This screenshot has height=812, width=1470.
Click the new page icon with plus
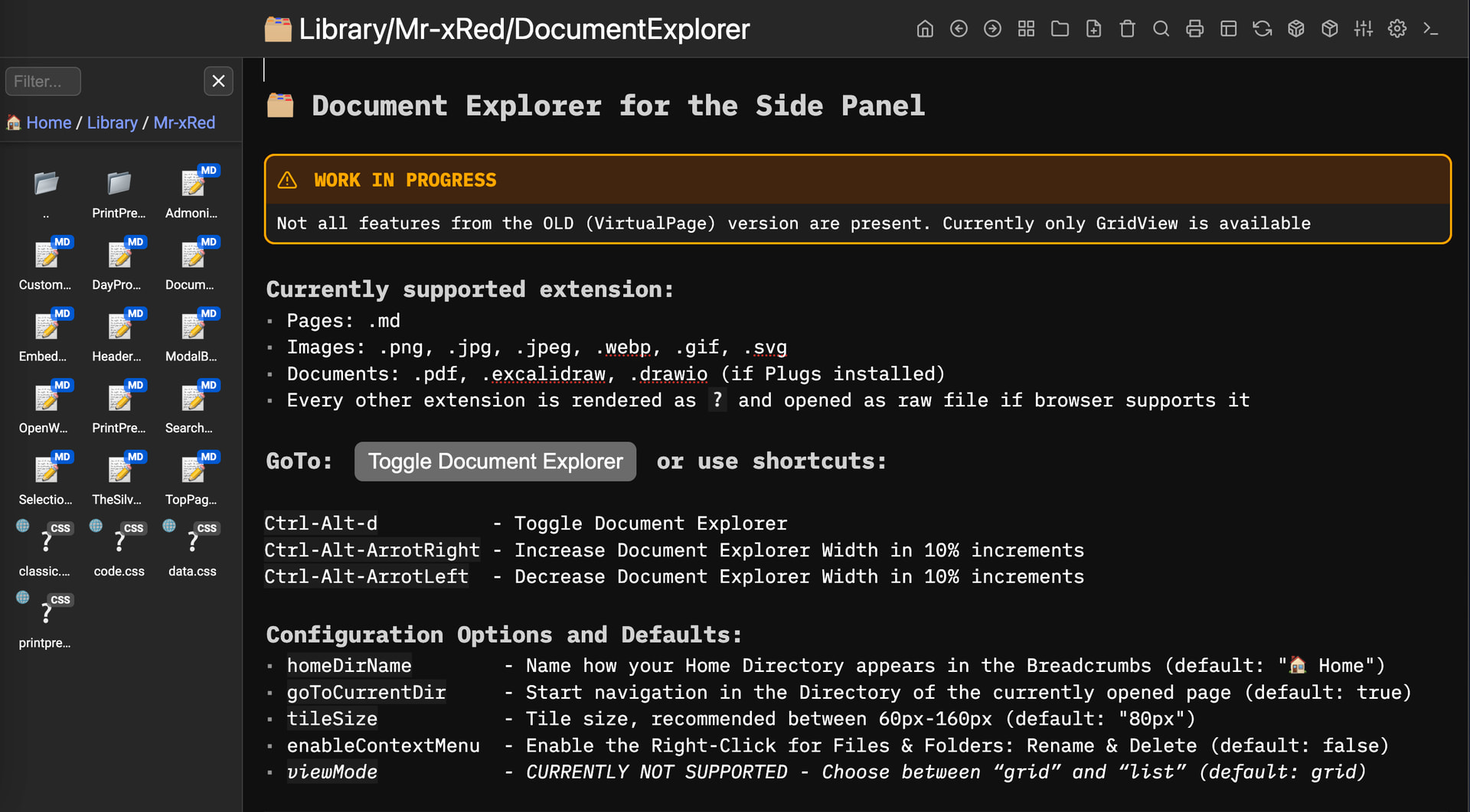[x=1093, y=29]
